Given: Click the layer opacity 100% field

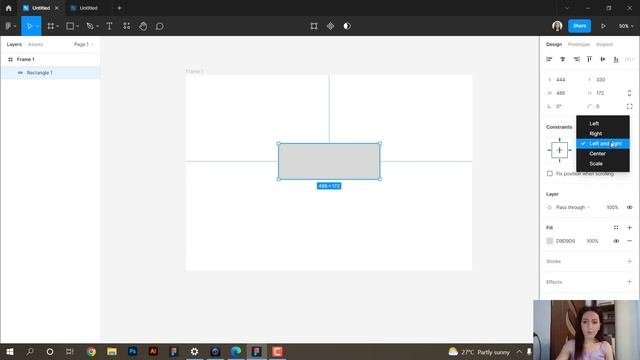Looking at the screenshot, I should tap(612, 207).
